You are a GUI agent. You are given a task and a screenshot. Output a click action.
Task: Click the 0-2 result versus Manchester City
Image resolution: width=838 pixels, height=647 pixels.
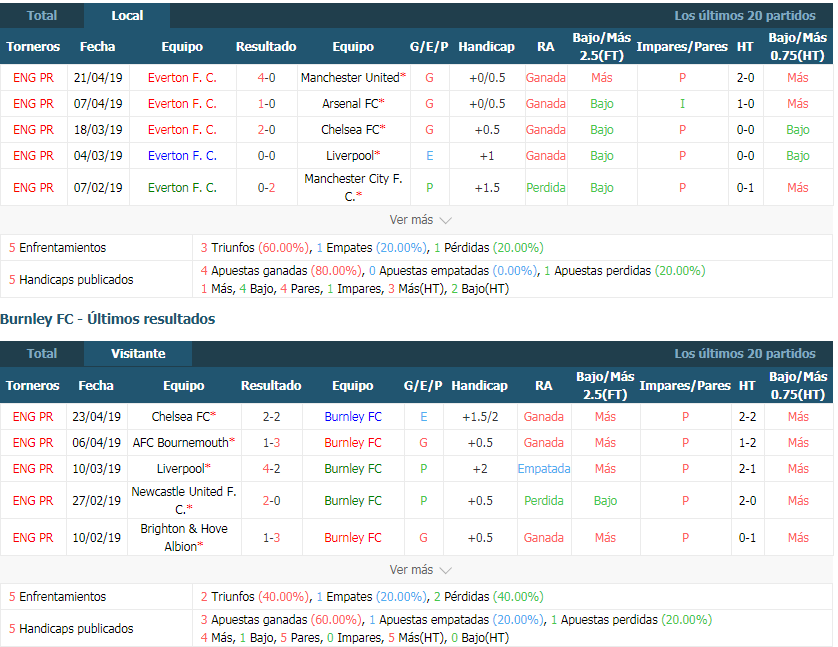[x=266, y=188]
